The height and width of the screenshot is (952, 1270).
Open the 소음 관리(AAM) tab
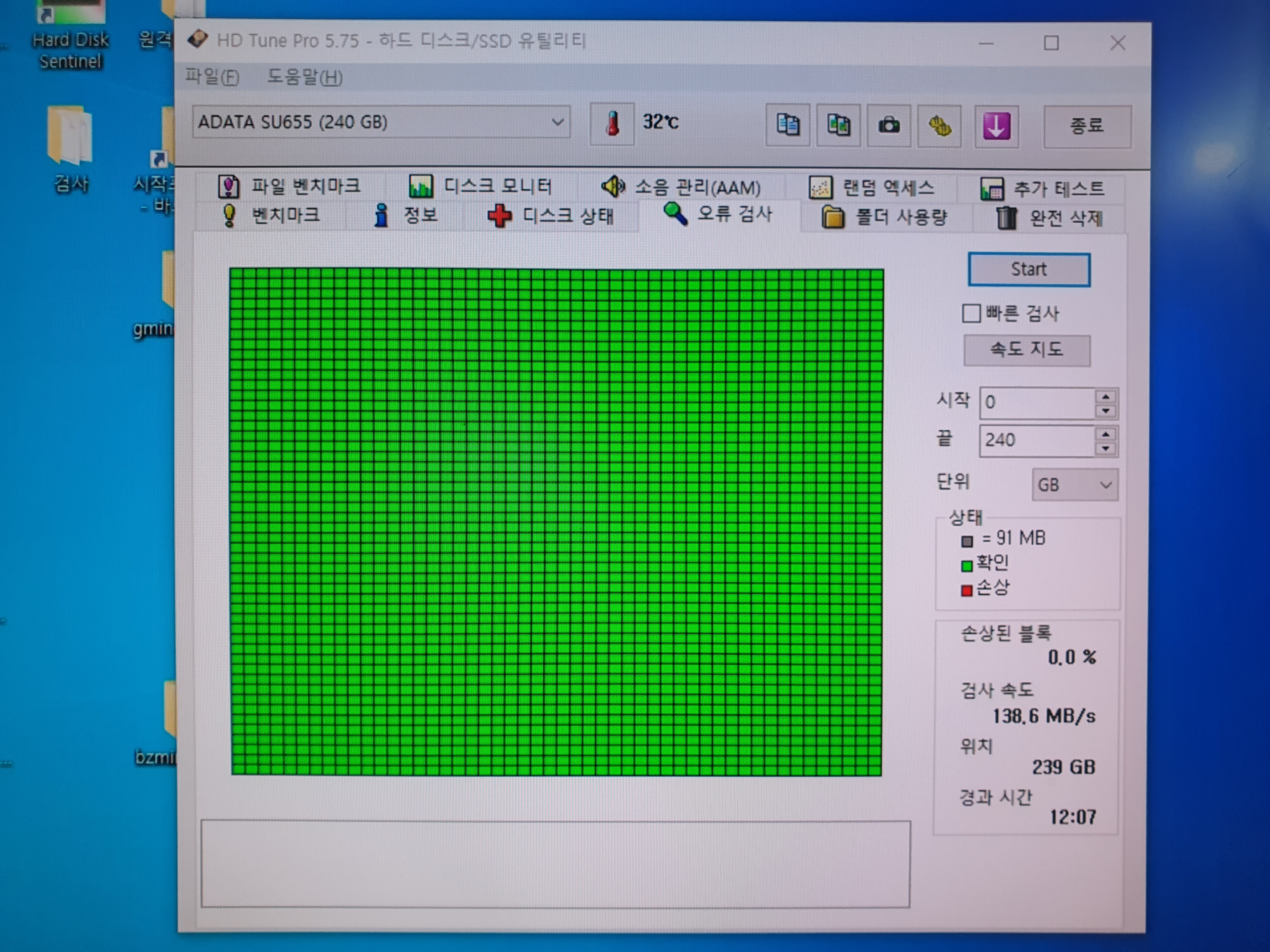[681, 187]
